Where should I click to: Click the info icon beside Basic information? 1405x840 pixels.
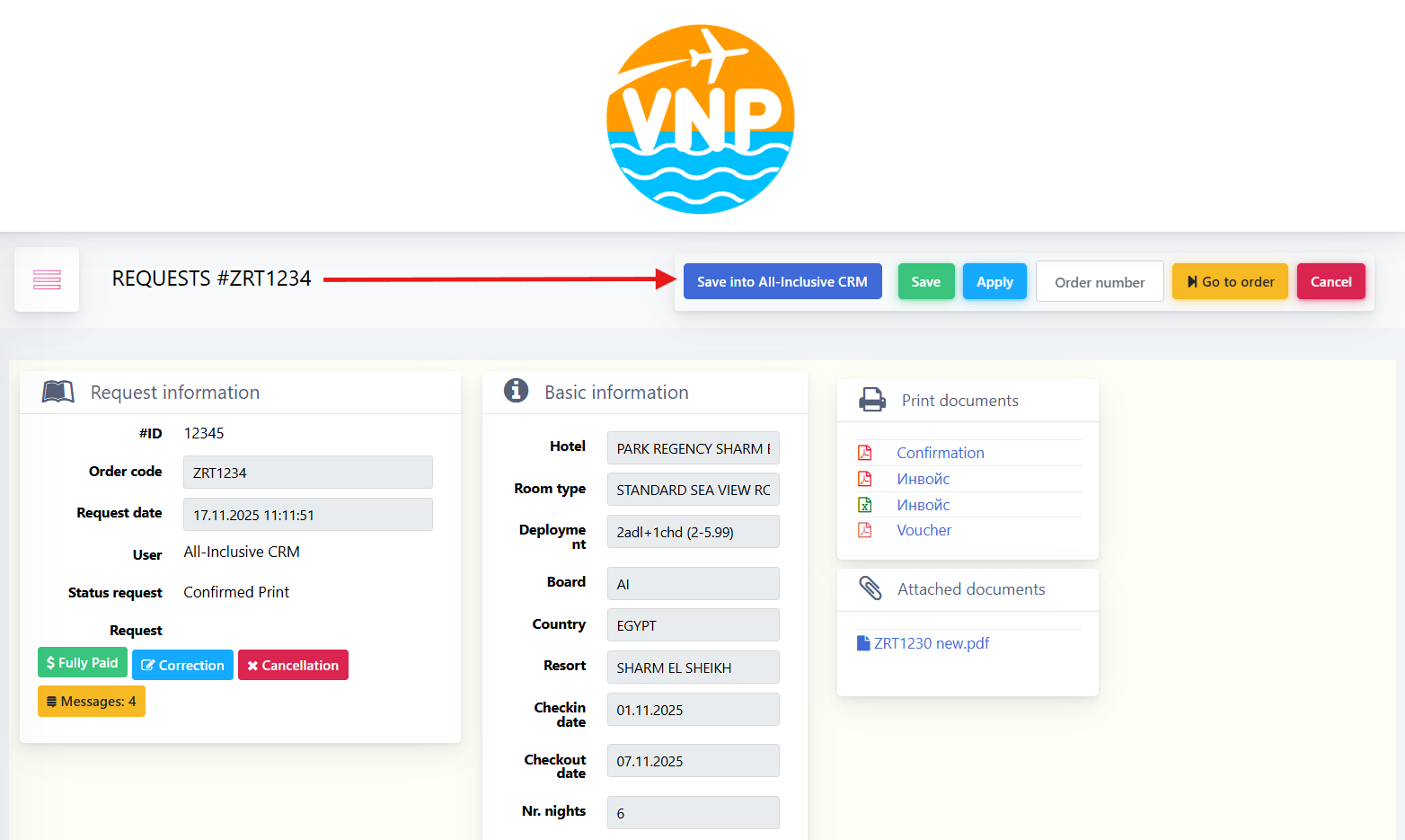pos(516,391)
